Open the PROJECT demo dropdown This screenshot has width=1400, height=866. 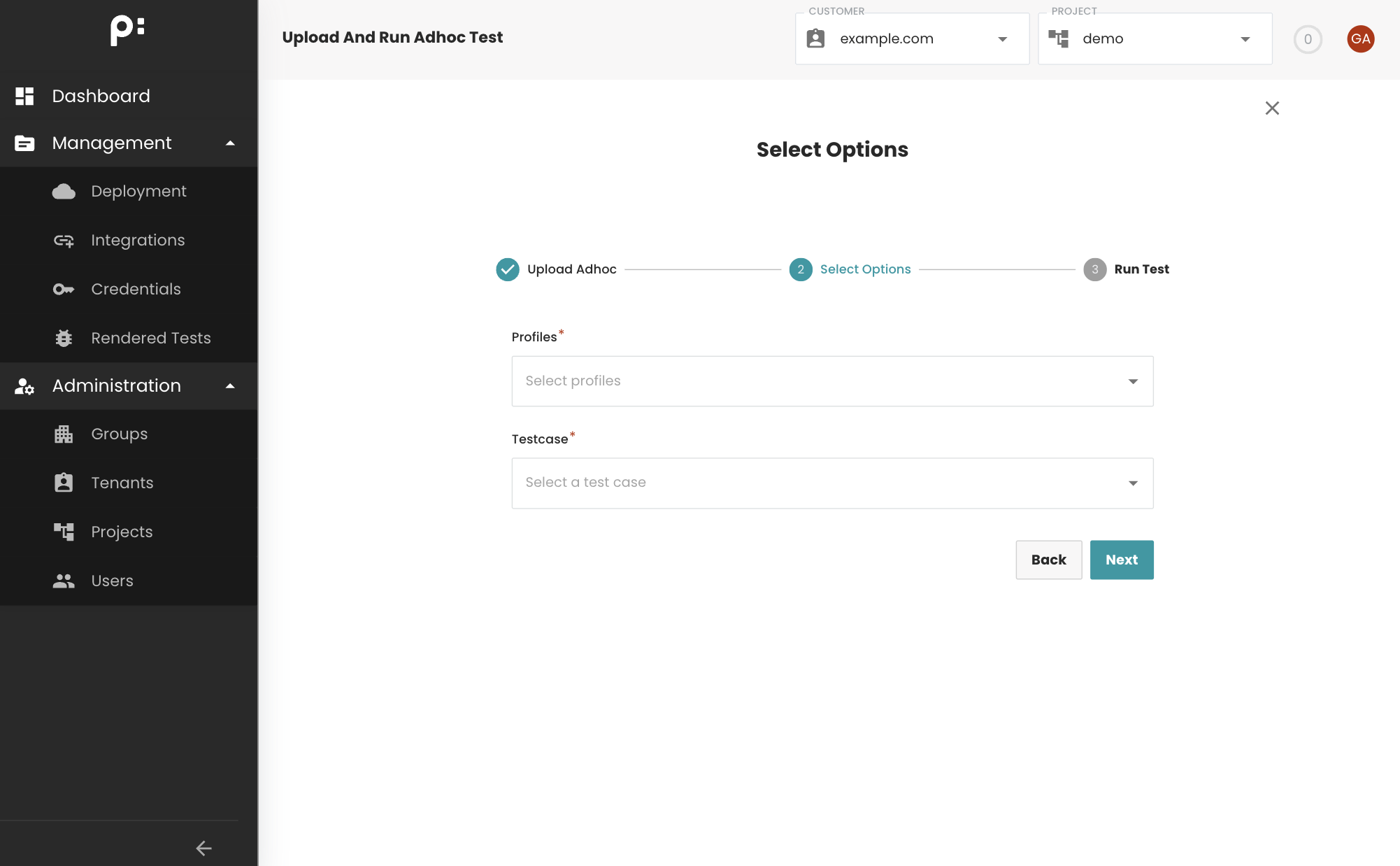(x=1245, y=39)
